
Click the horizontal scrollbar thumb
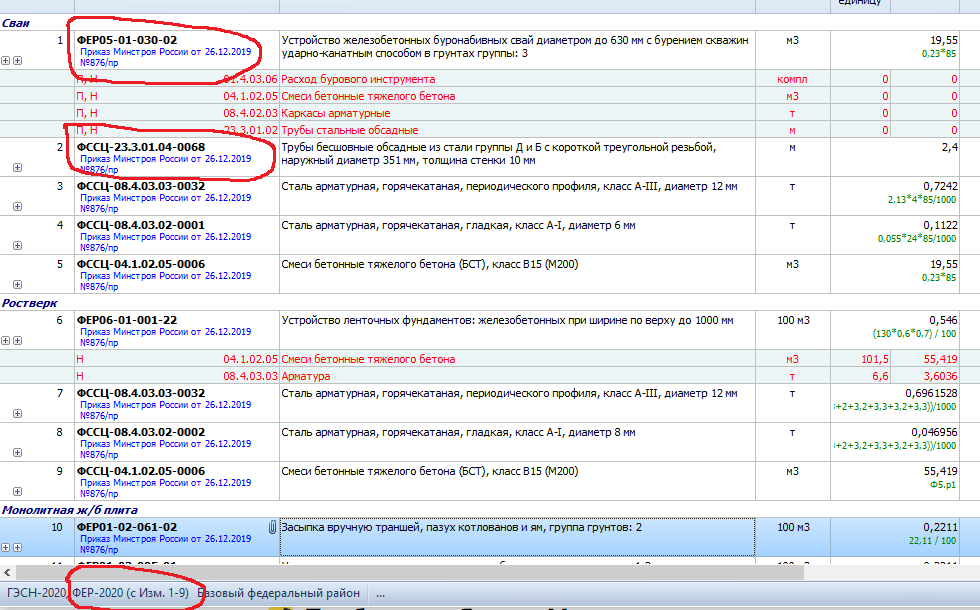[x=410, y=572]
